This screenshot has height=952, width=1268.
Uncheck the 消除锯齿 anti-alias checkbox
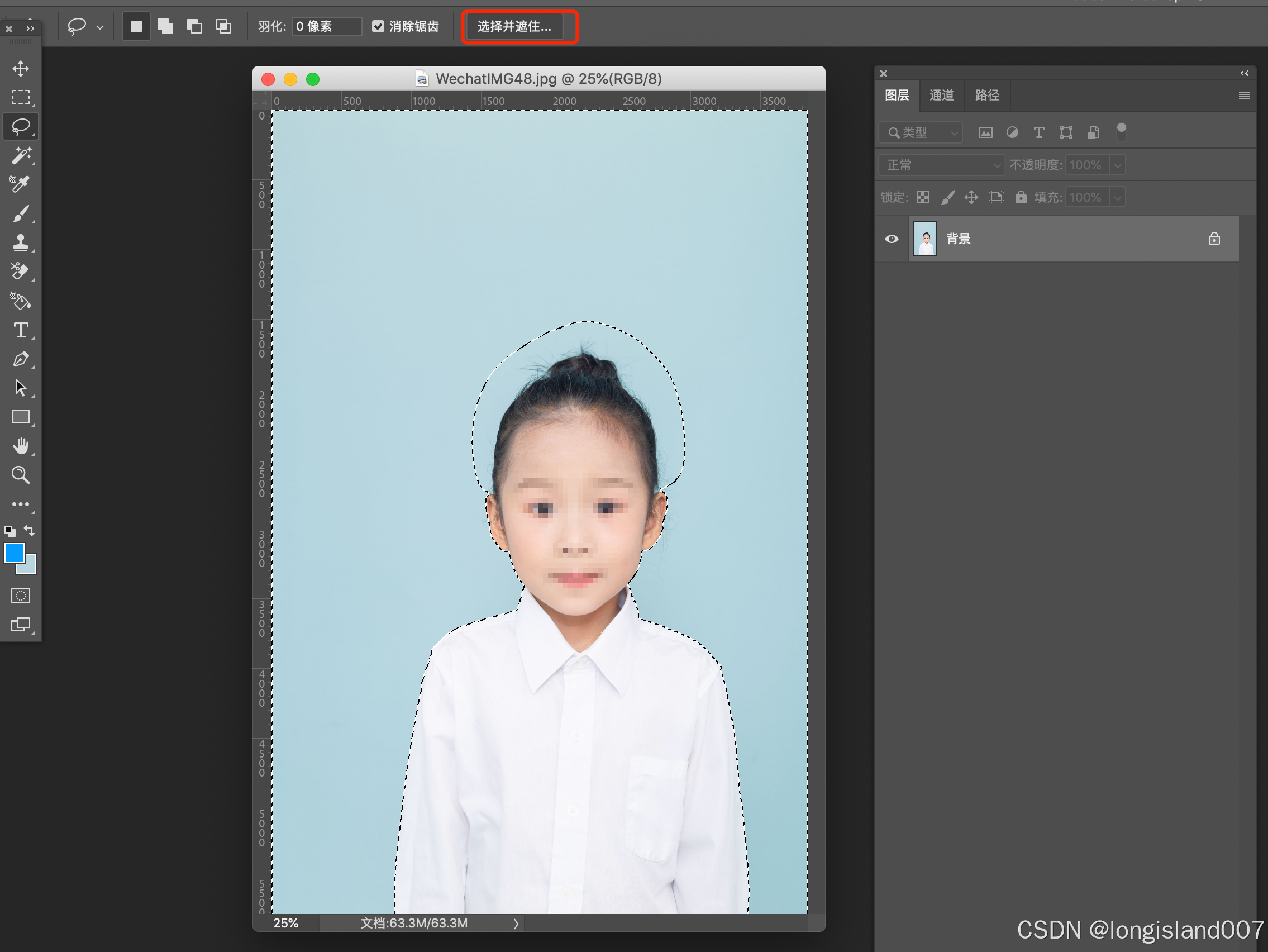[378, 26]
